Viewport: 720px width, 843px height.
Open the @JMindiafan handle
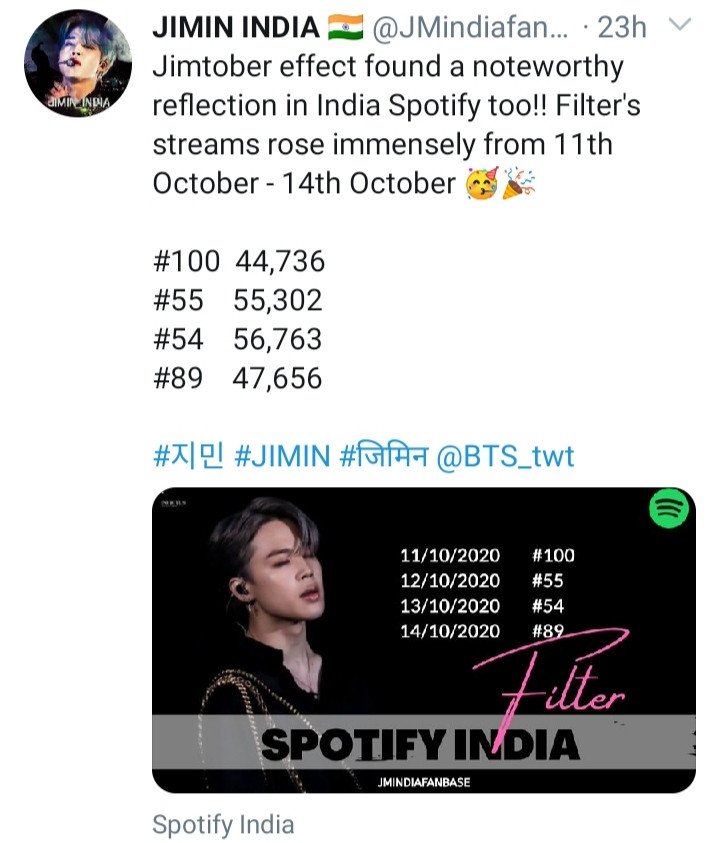(x=469, y=27)
